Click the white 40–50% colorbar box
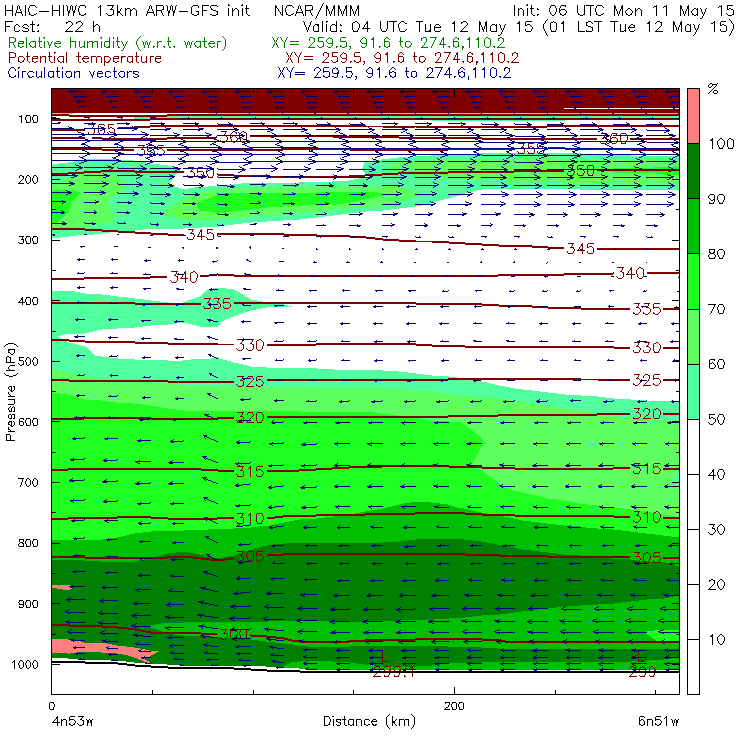740x740 pixels. point(693,446)
